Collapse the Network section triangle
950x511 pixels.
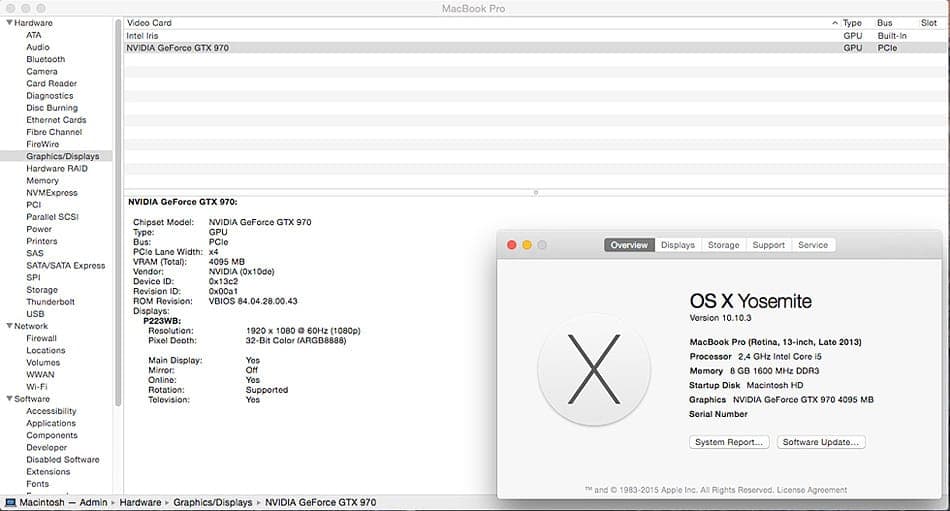[9, 326]
